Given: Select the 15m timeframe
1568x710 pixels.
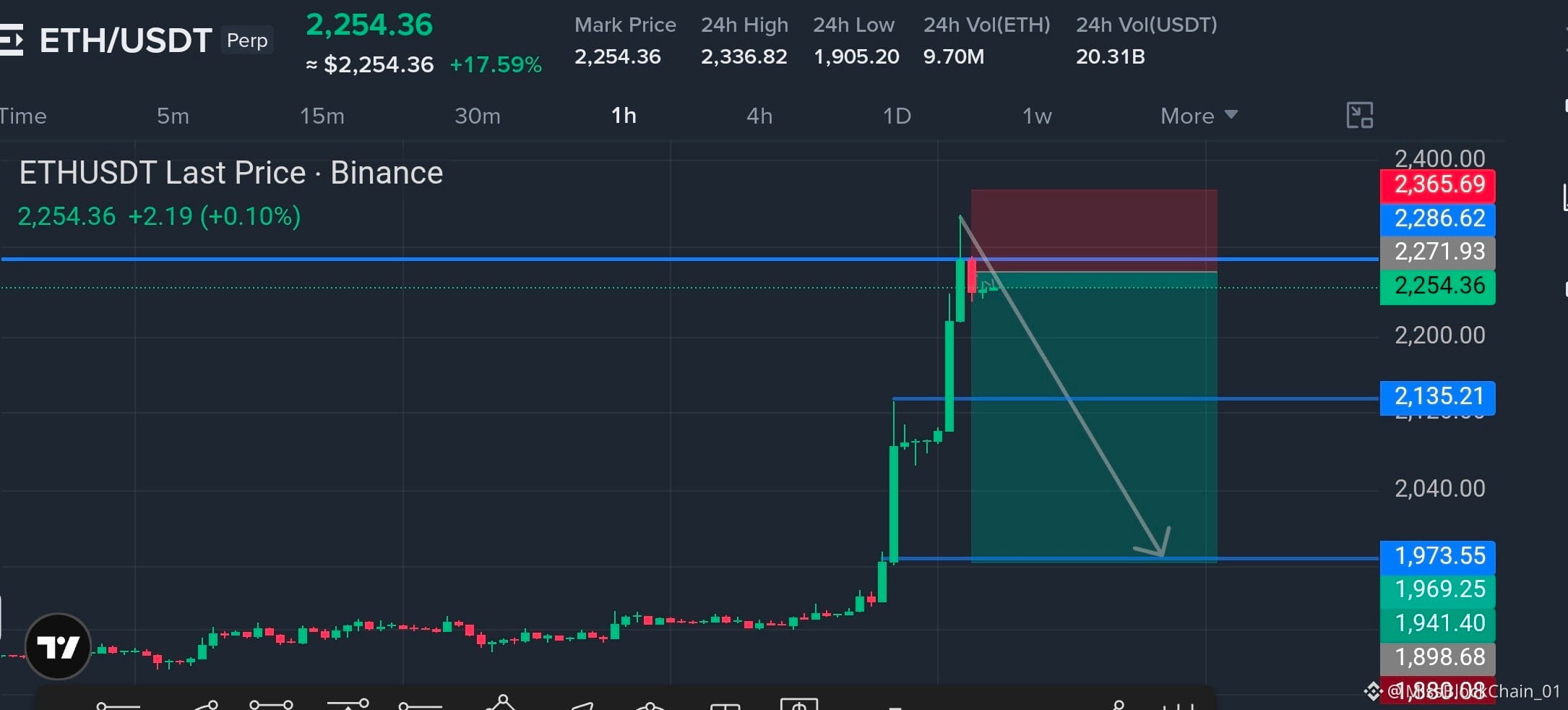Looking at the screenshot, I should coord(322,116).
